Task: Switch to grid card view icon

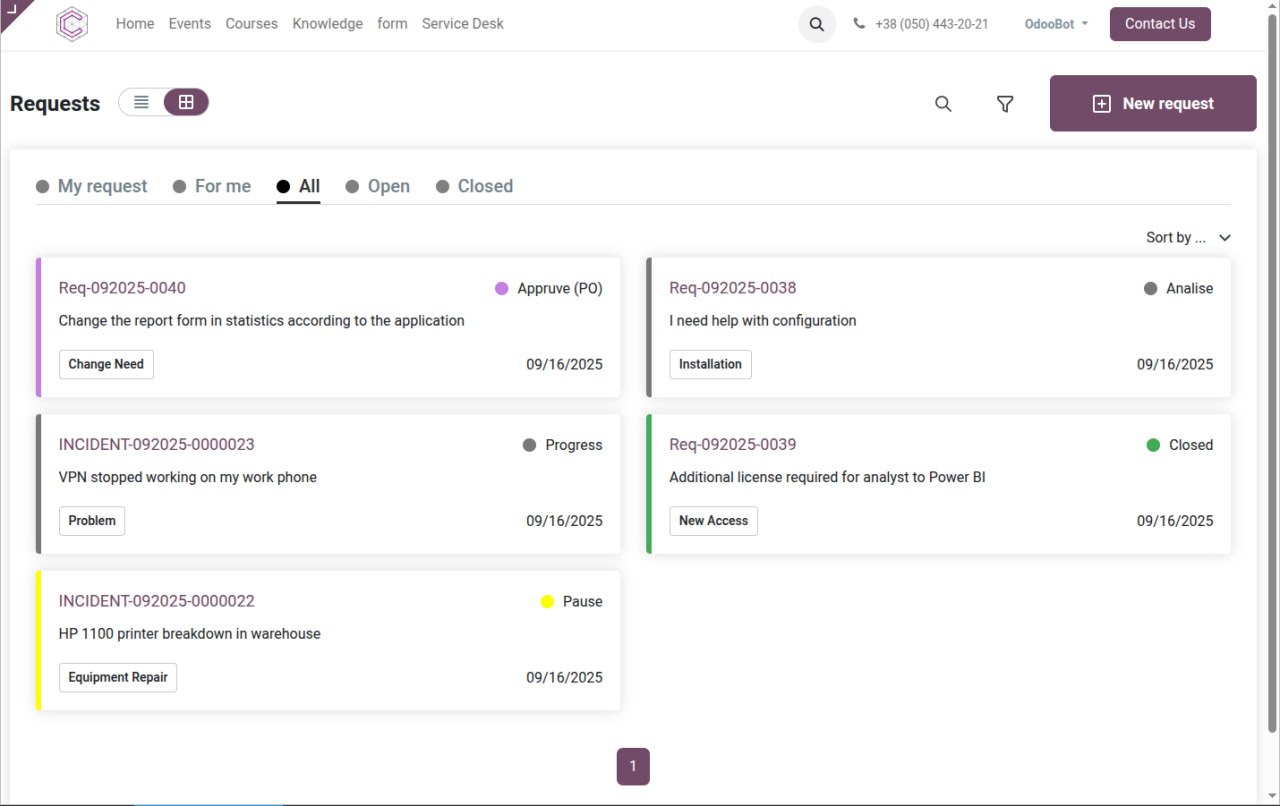Action: (x=186, y=102)
